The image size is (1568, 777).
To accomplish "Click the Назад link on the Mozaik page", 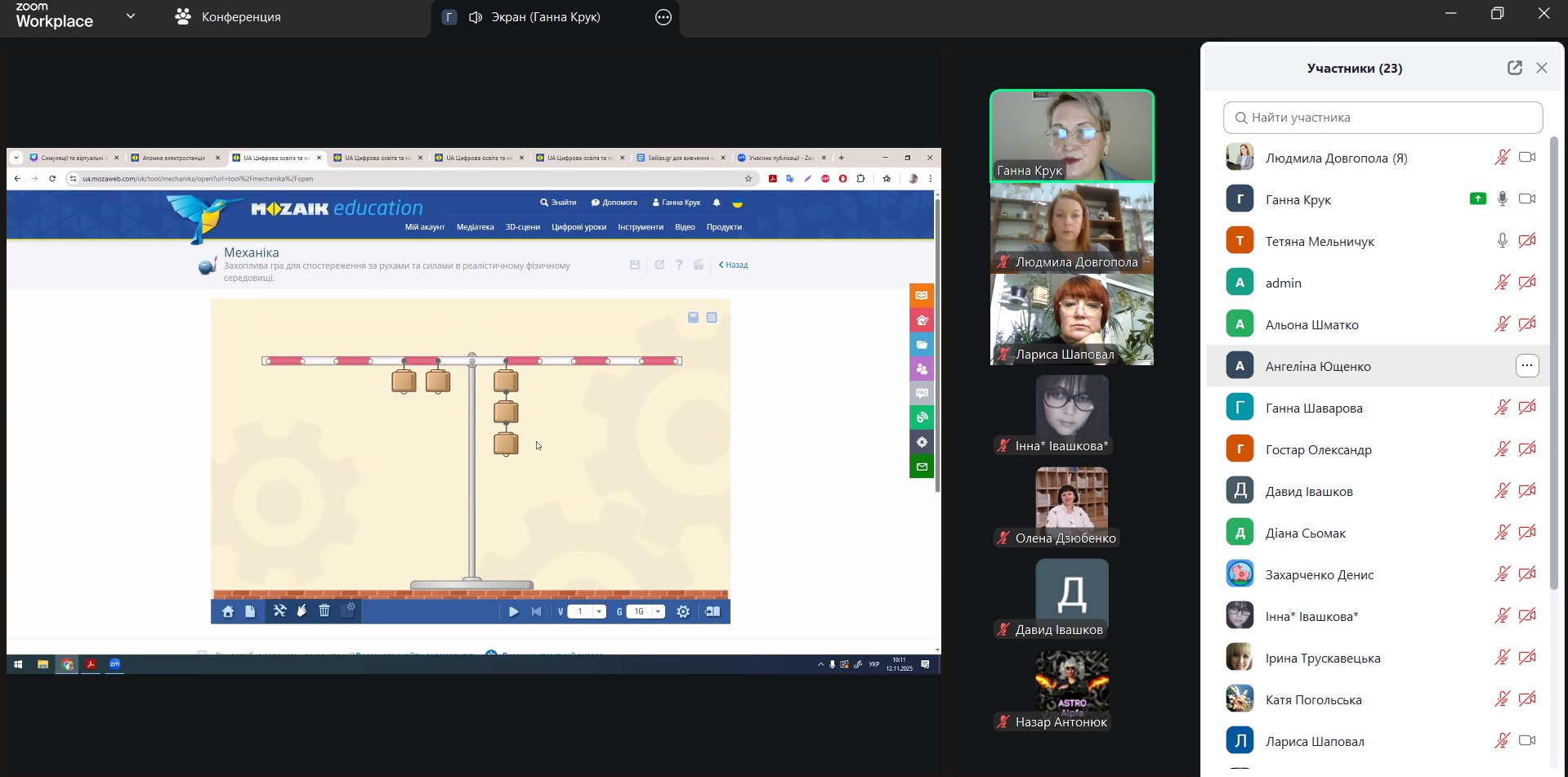I will 734,265.
